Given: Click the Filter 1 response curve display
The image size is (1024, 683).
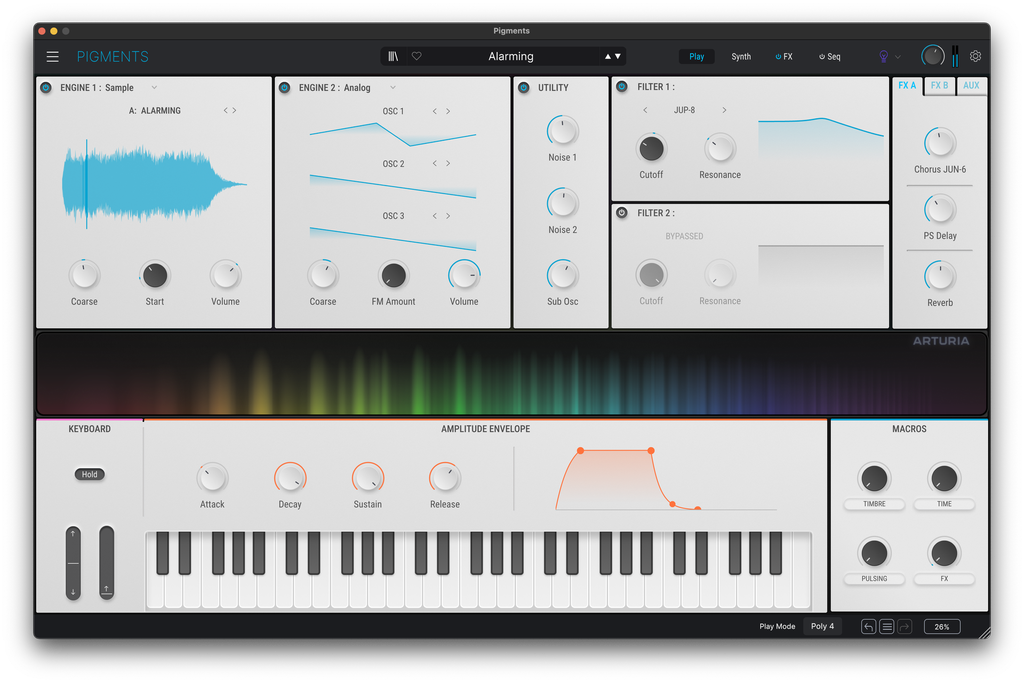Looking at the screenshot, I should tap(821, 139).
